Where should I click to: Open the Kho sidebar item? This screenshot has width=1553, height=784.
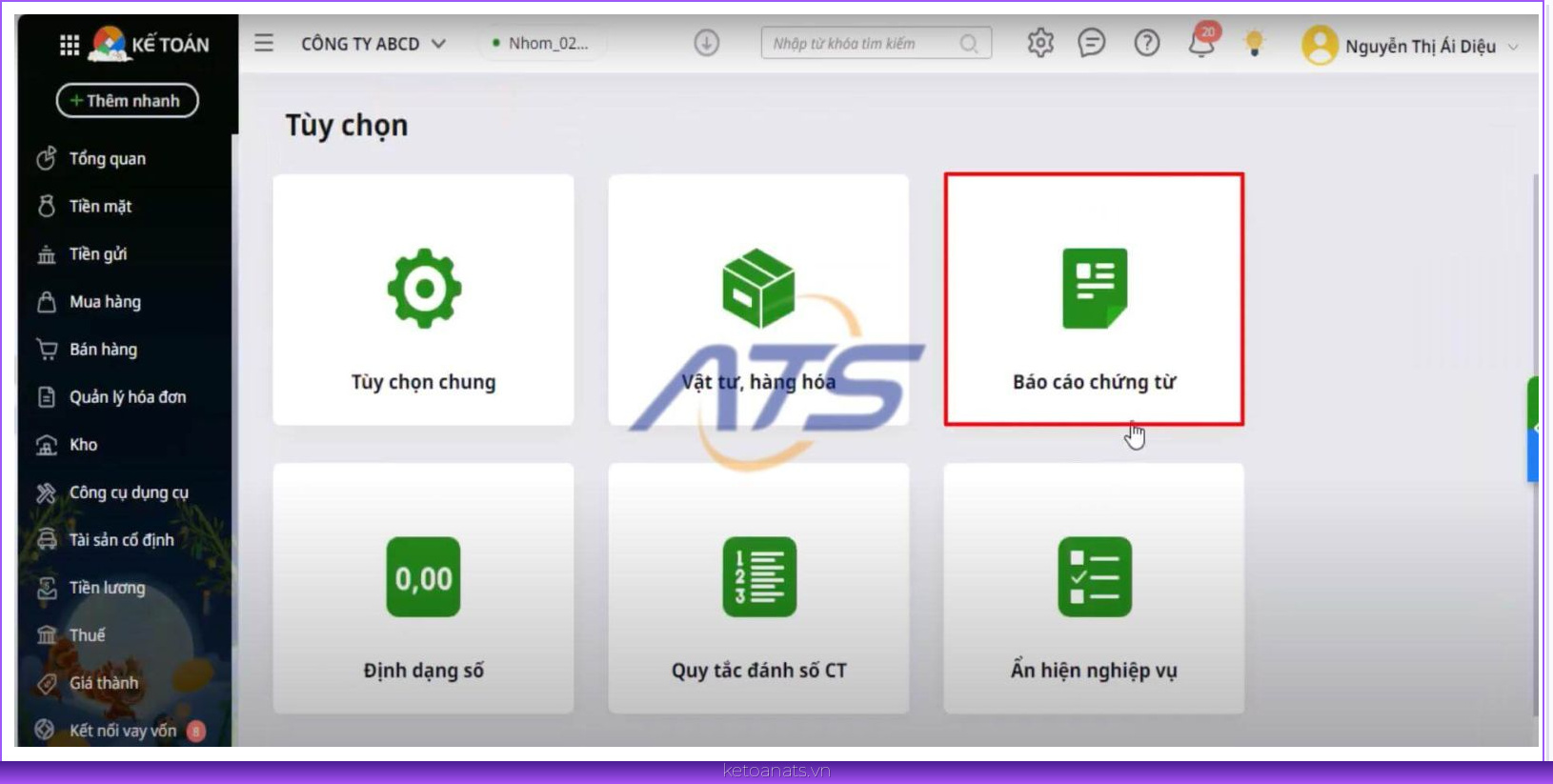coord(67,444)
